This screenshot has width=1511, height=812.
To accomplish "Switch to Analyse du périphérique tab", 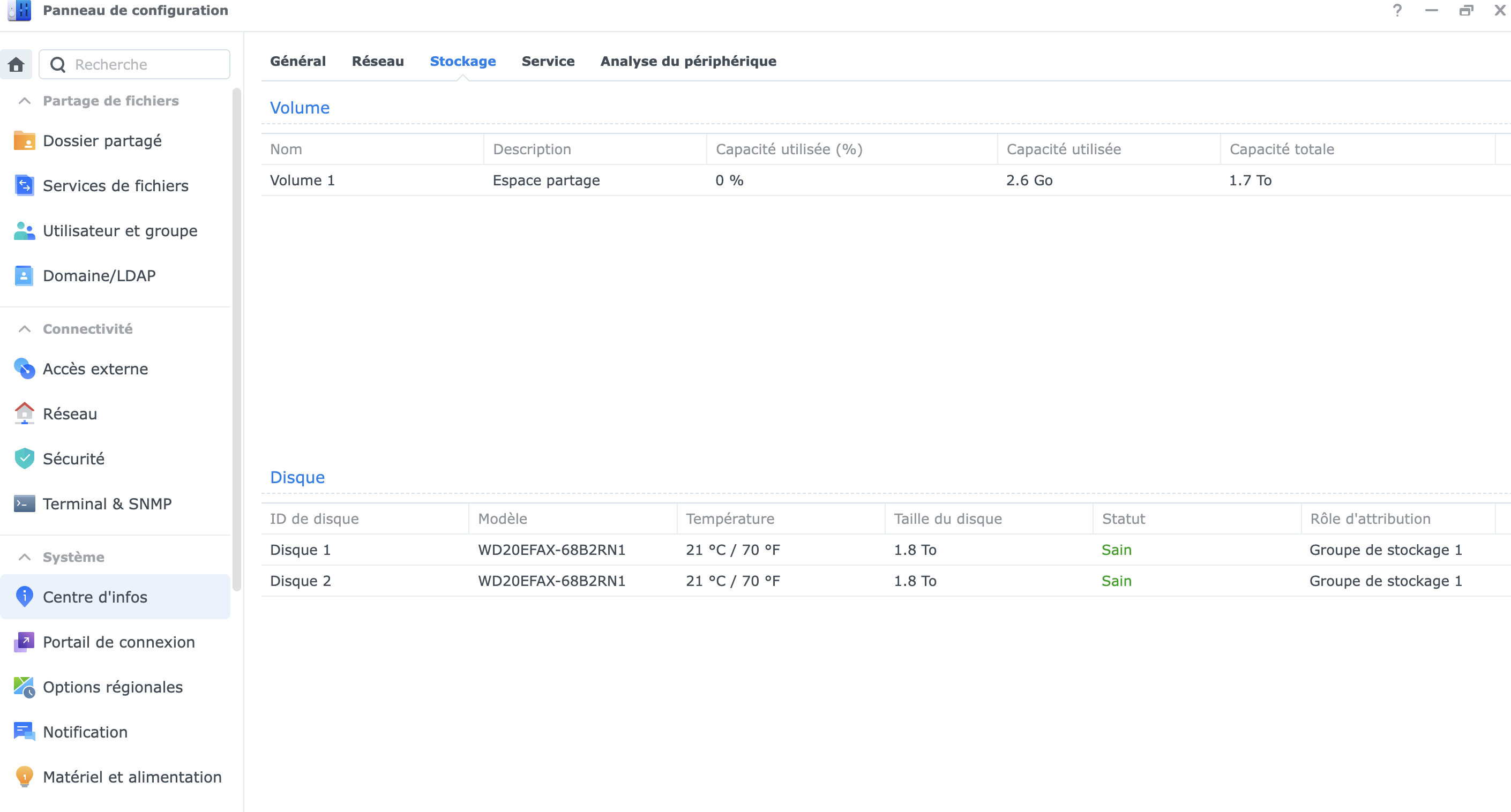I will (x=688, y=61).
